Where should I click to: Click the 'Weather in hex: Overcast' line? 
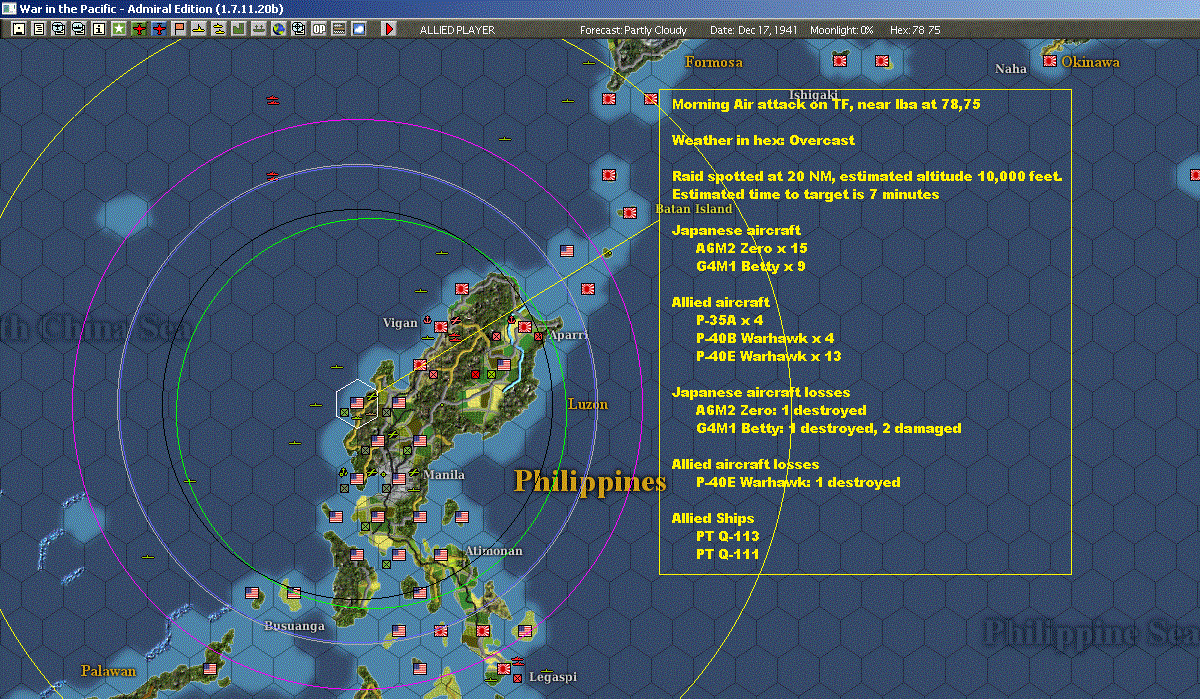tap(763, 140)
